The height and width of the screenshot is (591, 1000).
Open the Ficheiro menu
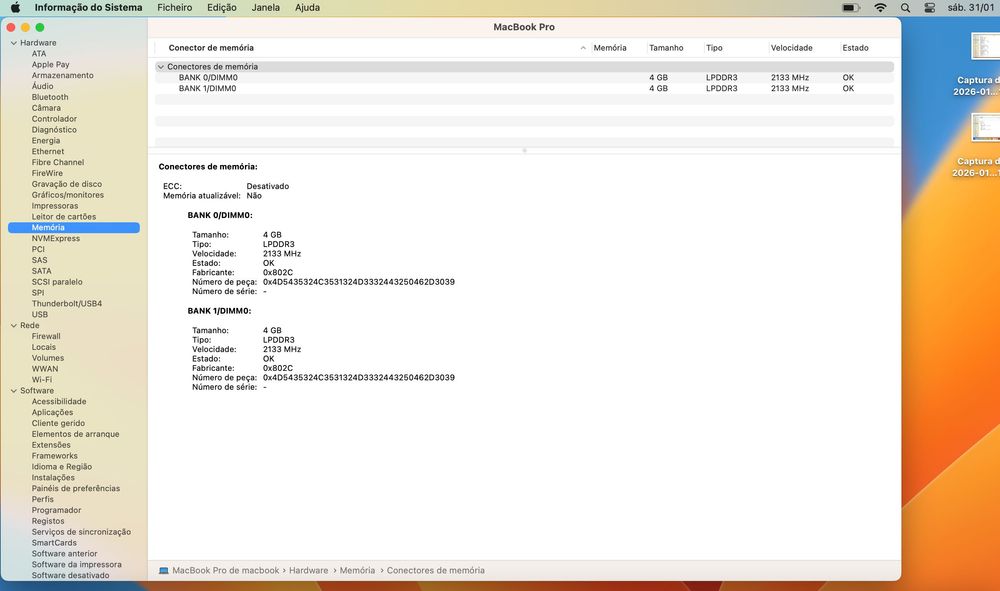click(x=175, y=8)
